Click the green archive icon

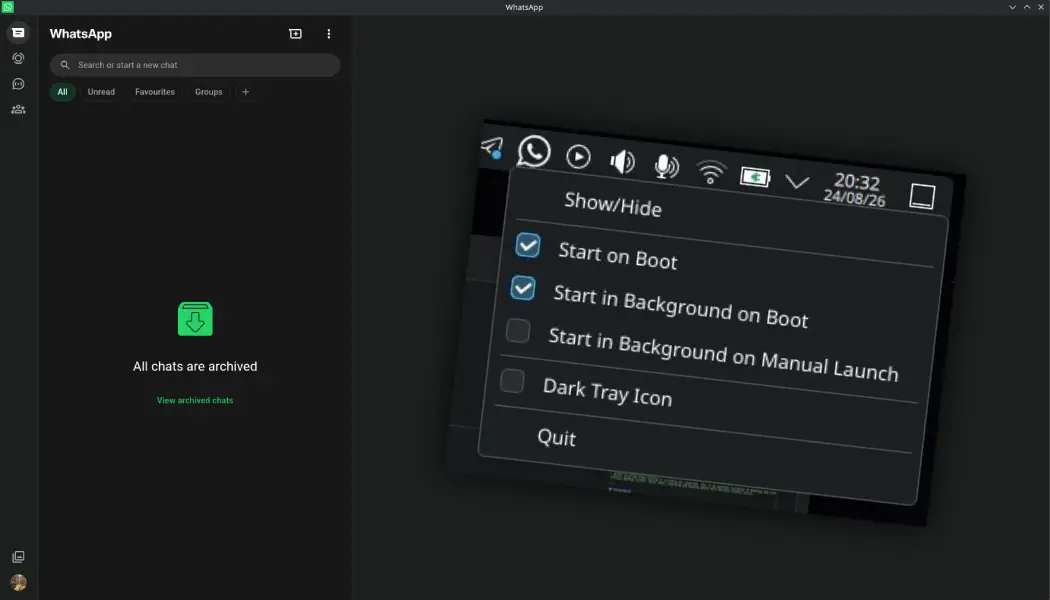(195, 319)
